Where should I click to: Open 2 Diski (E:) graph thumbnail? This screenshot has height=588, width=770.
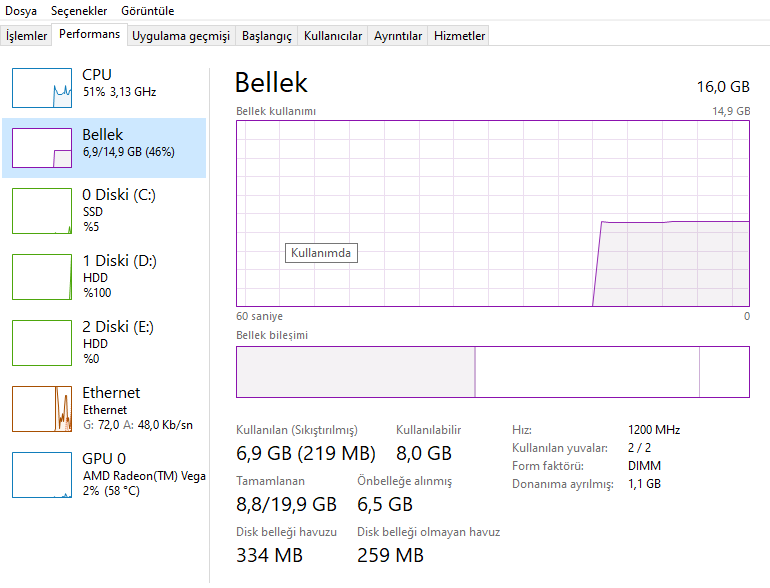42,342
